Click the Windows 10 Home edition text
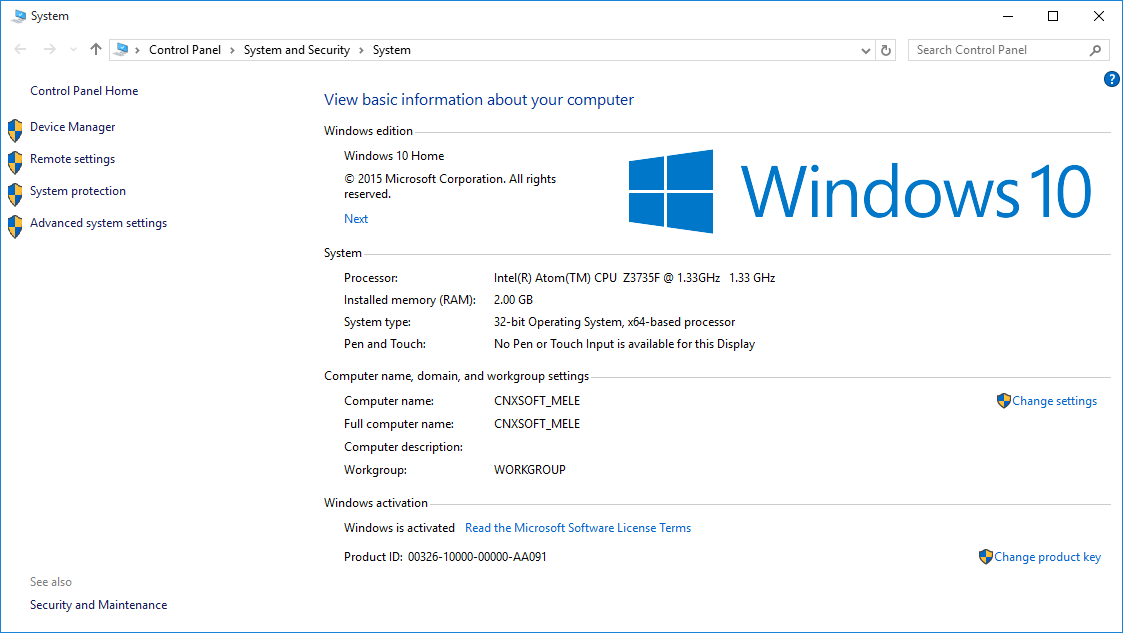1123x633 pixels. tap(394, 156)
